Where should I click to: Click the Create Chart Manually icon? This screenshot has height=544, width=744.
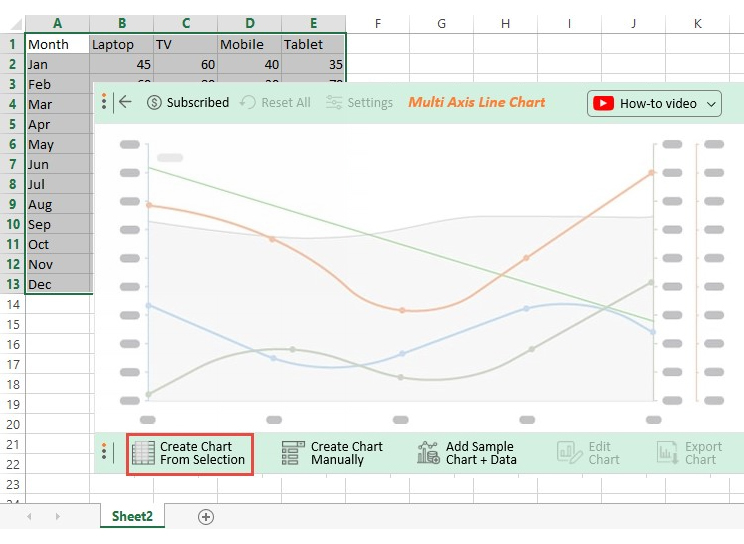pyautogui.click(x=293, y=453)
